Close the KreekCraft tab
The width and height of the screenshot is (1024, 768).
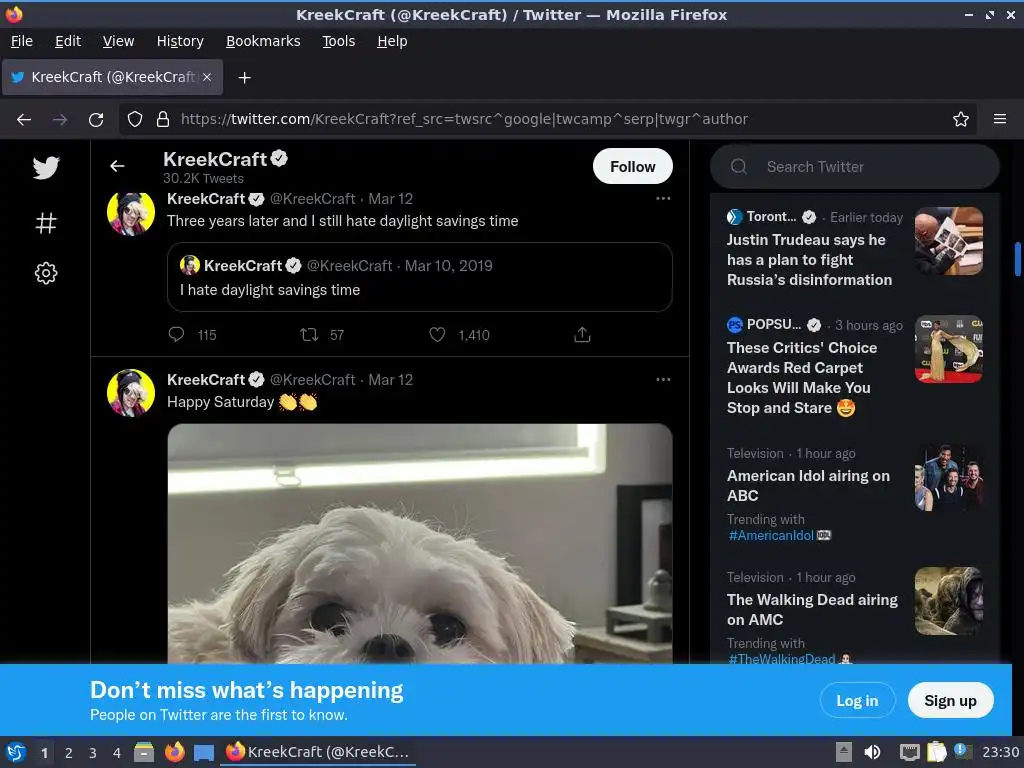pos(207,77)
